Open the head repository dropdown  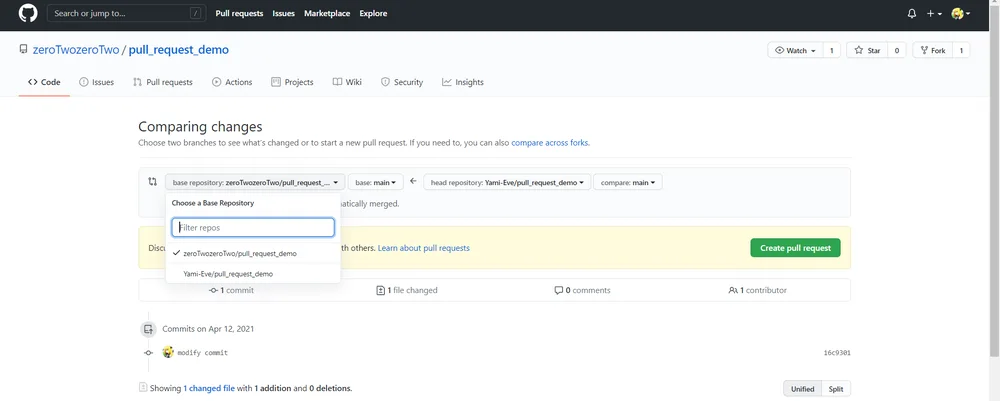[507, 182]
